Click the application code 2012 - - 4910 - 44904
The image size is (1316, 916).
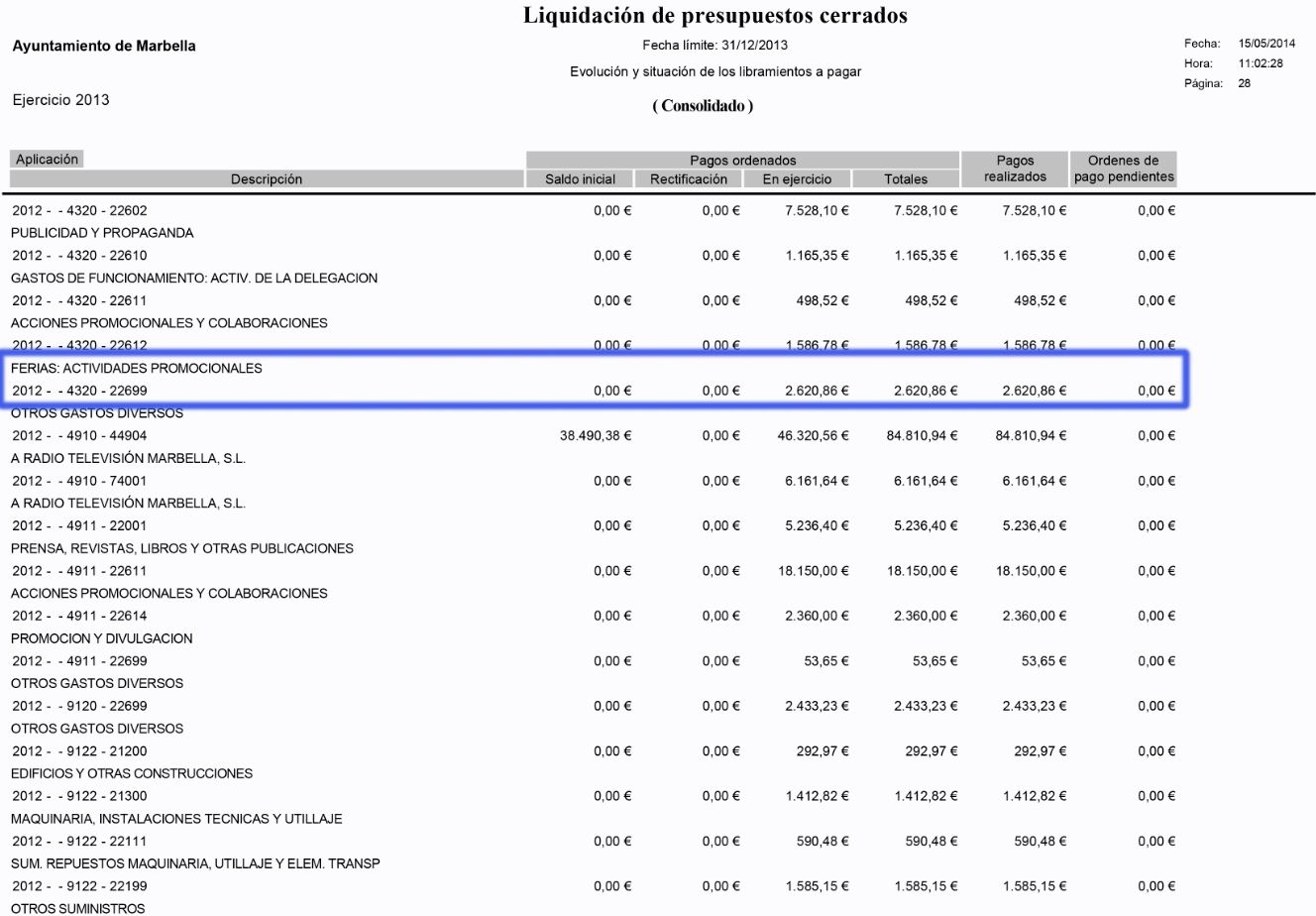click(x=79, y=436)
